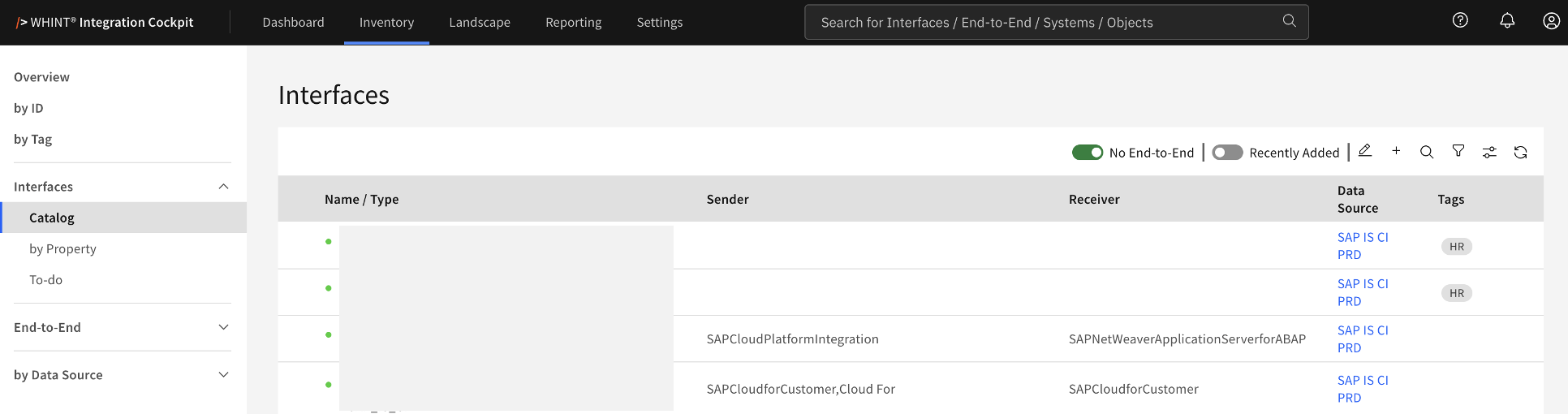Expand the by Data Source section
Screen dimensions: 1568x414
pos(224,374)
